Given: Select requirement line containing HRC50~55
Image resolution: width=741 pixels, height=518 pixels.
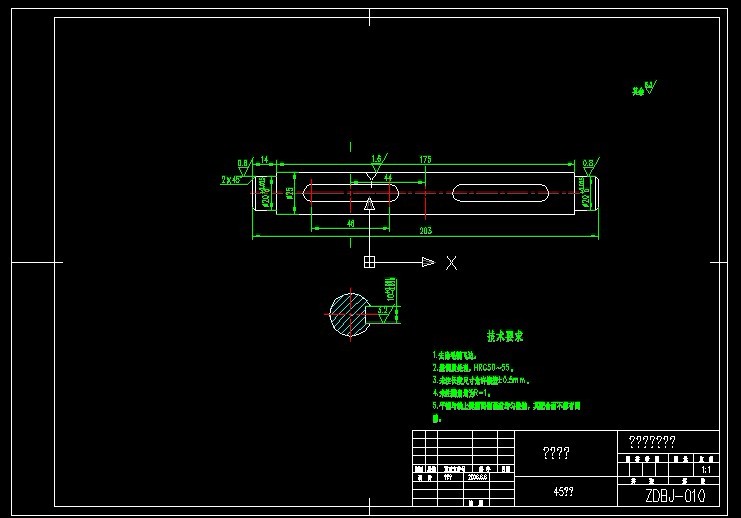Looking at the screenshot, I should [473, 367].
